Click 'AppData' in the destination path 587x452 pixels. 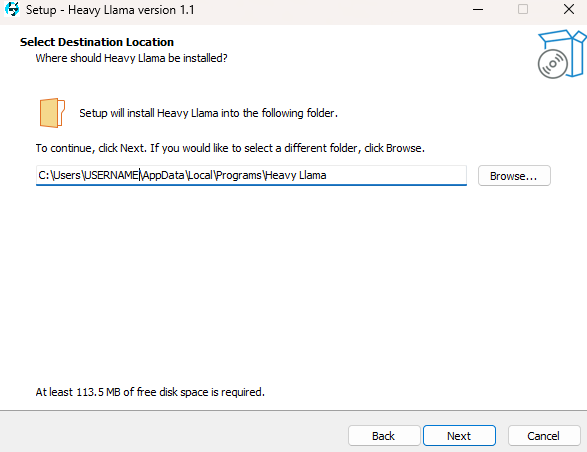[163, 175]
